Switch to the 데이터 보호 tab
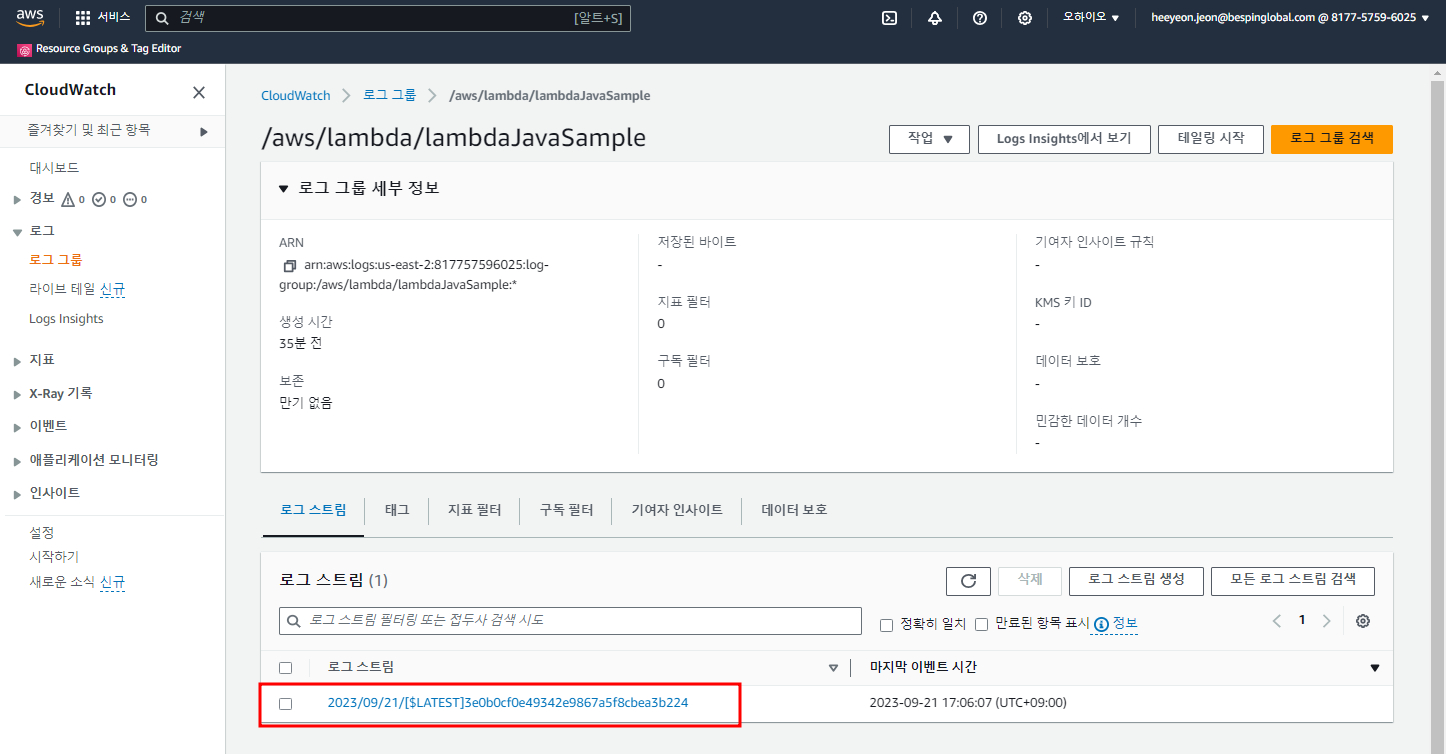The width and height of the screenshot is (1446, 754). click(x=794, y=510)
